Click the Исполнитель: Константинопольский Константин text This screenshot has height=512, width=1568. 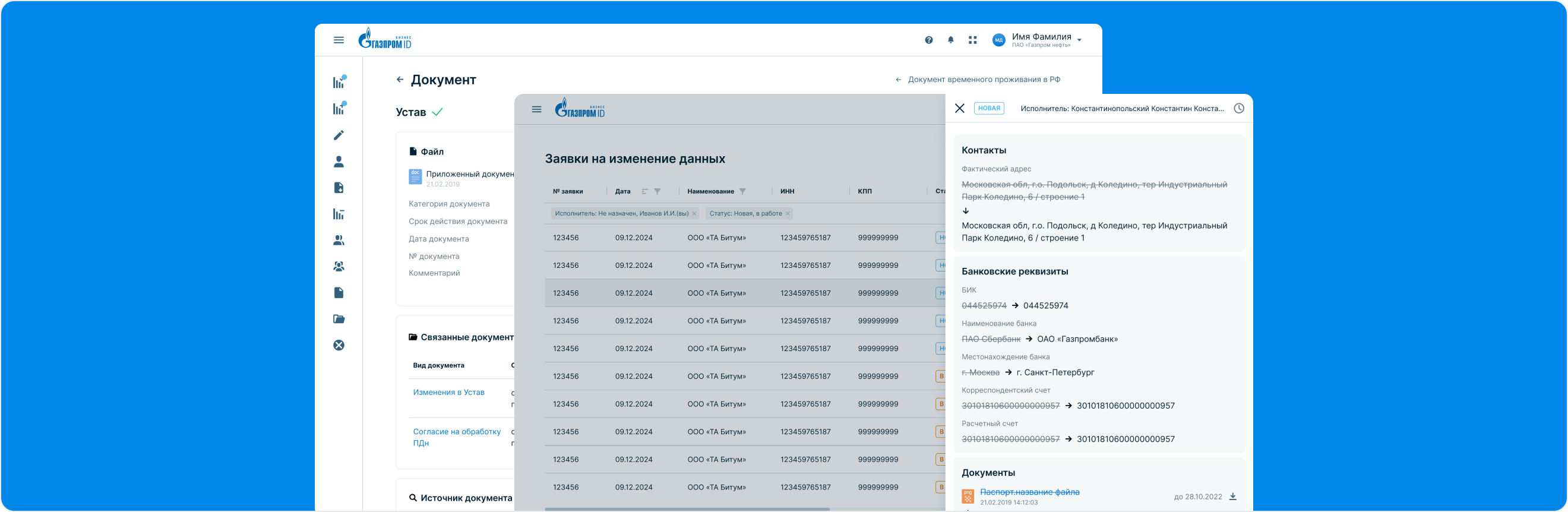click(1122, 109)
